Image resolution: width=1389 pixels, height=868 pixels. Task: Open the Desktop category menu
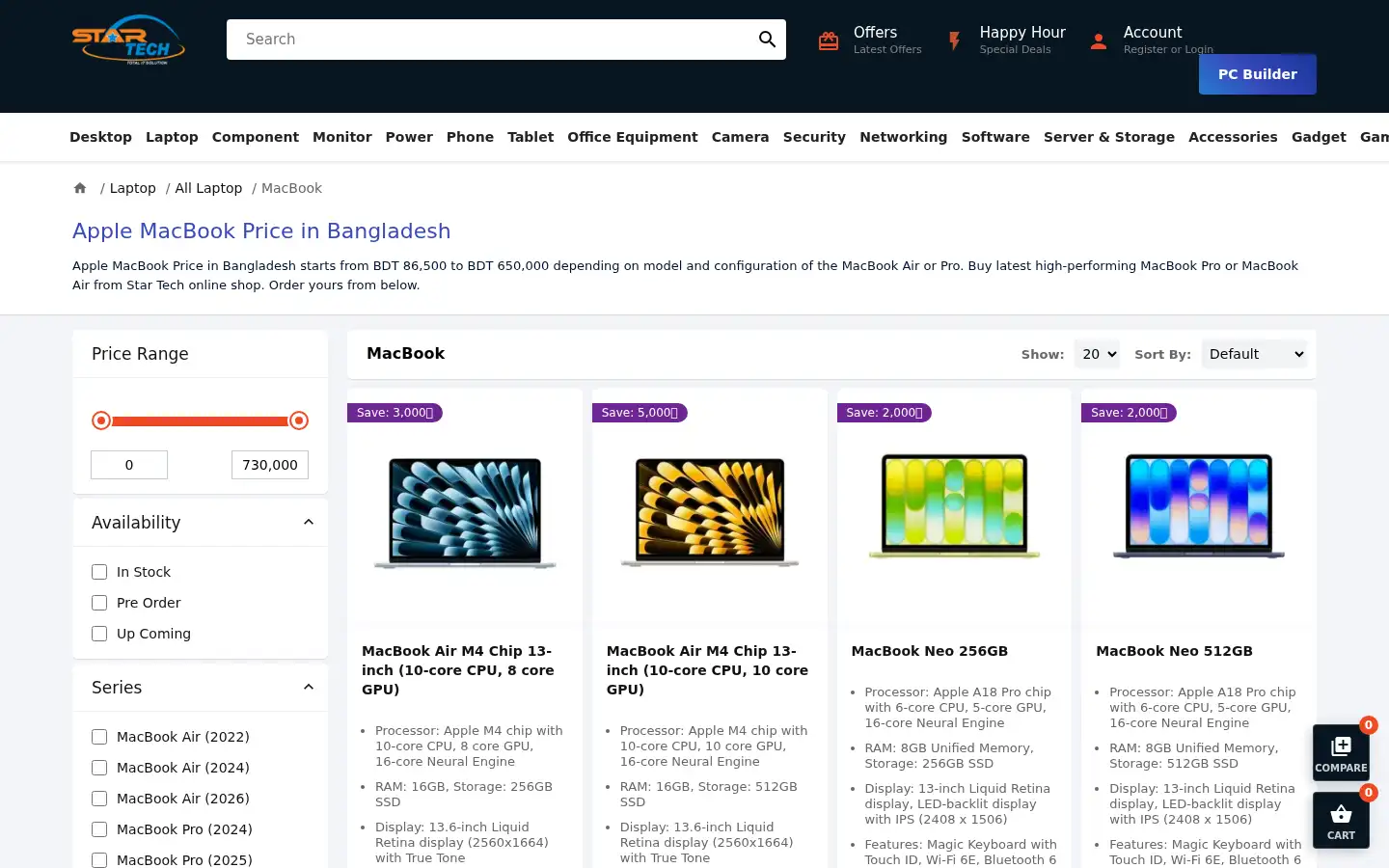[x=100, y=137]
